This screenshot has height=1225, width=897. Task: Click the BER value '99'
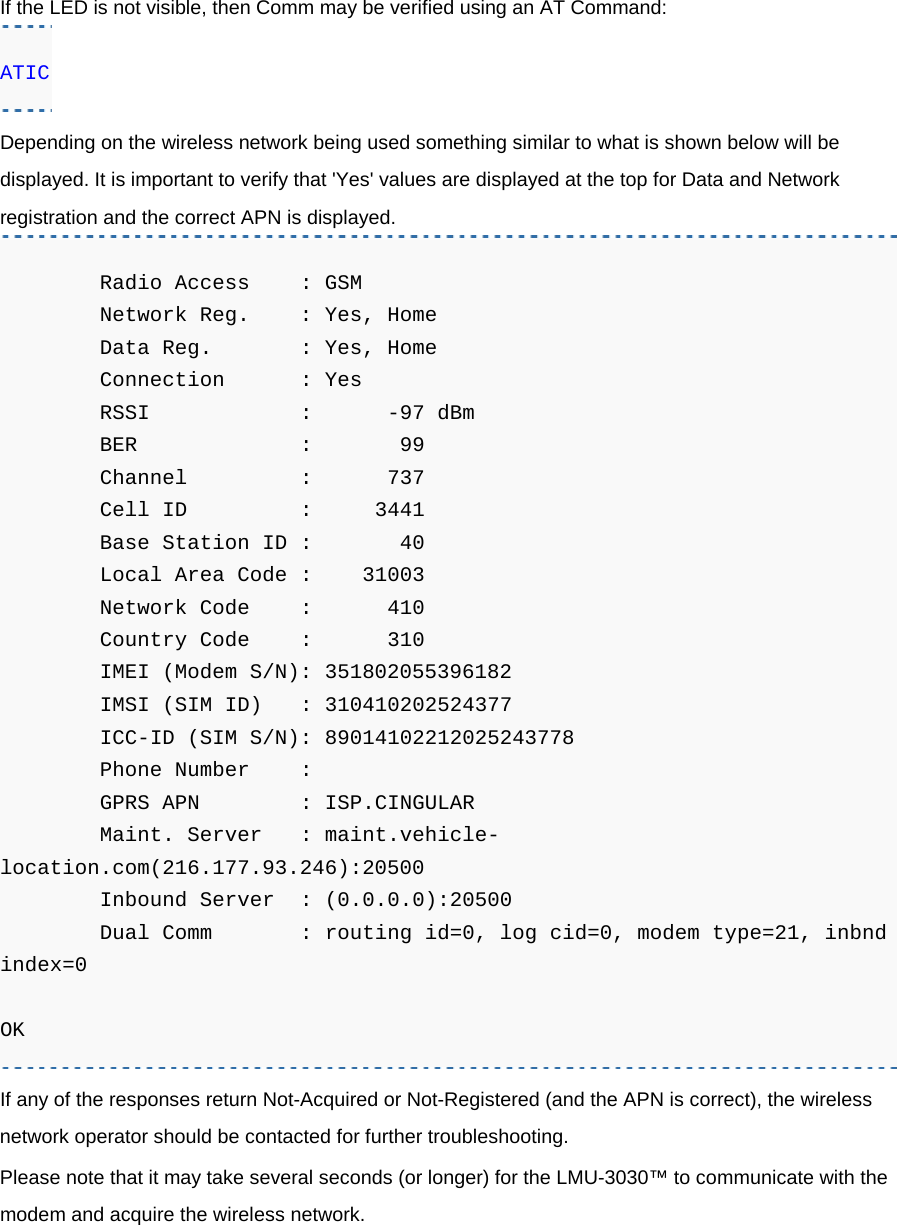pos(411,445)
